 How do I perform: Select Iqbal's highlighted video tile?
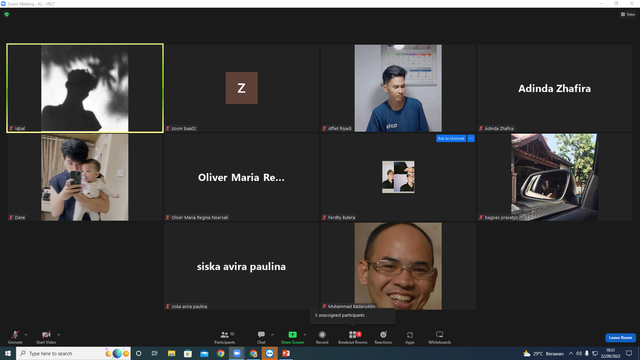pyautogui.click(x=85, y=88)
